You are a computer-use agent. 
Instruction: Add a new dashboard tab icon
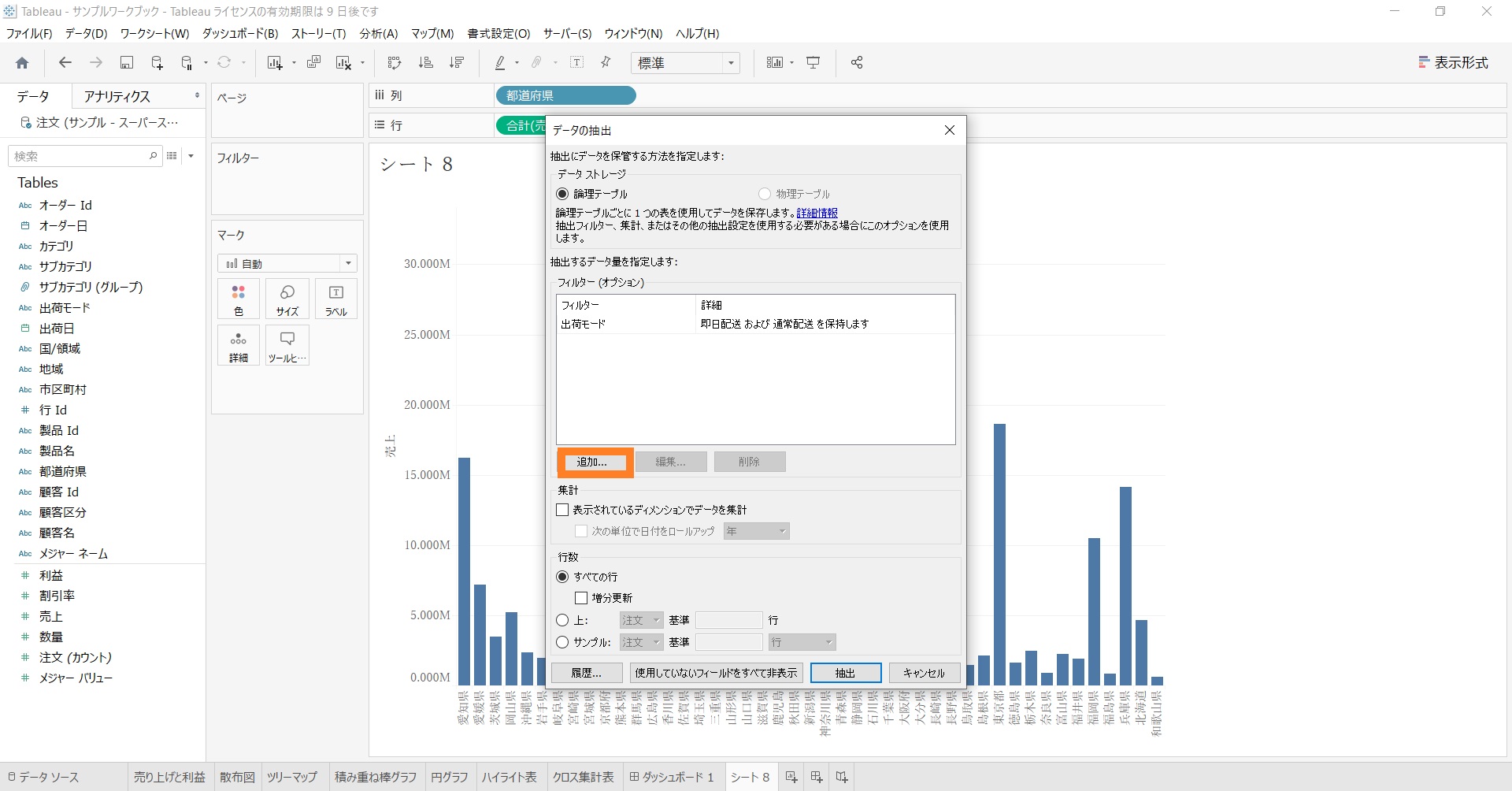point(817,778)
